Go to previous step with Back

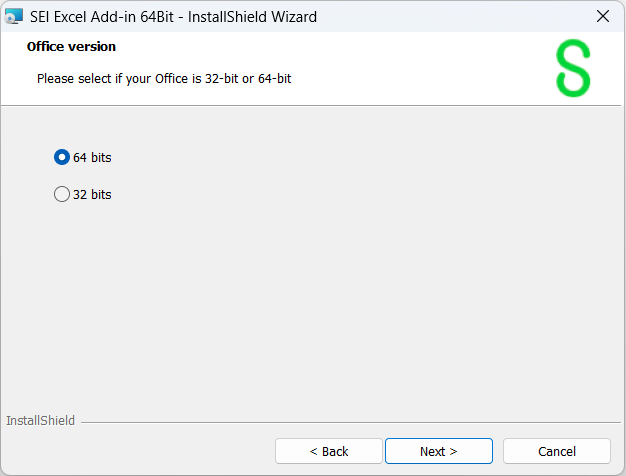tap(329, 451)
